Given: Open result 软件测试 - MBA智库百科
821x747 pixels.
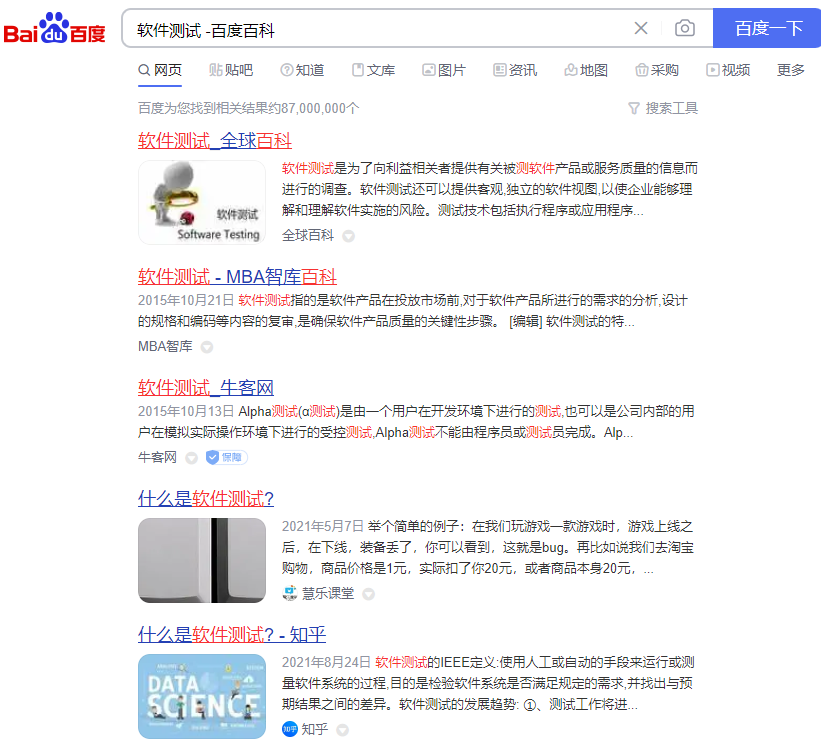Looking at the screenshot, I should click(237, 277).
